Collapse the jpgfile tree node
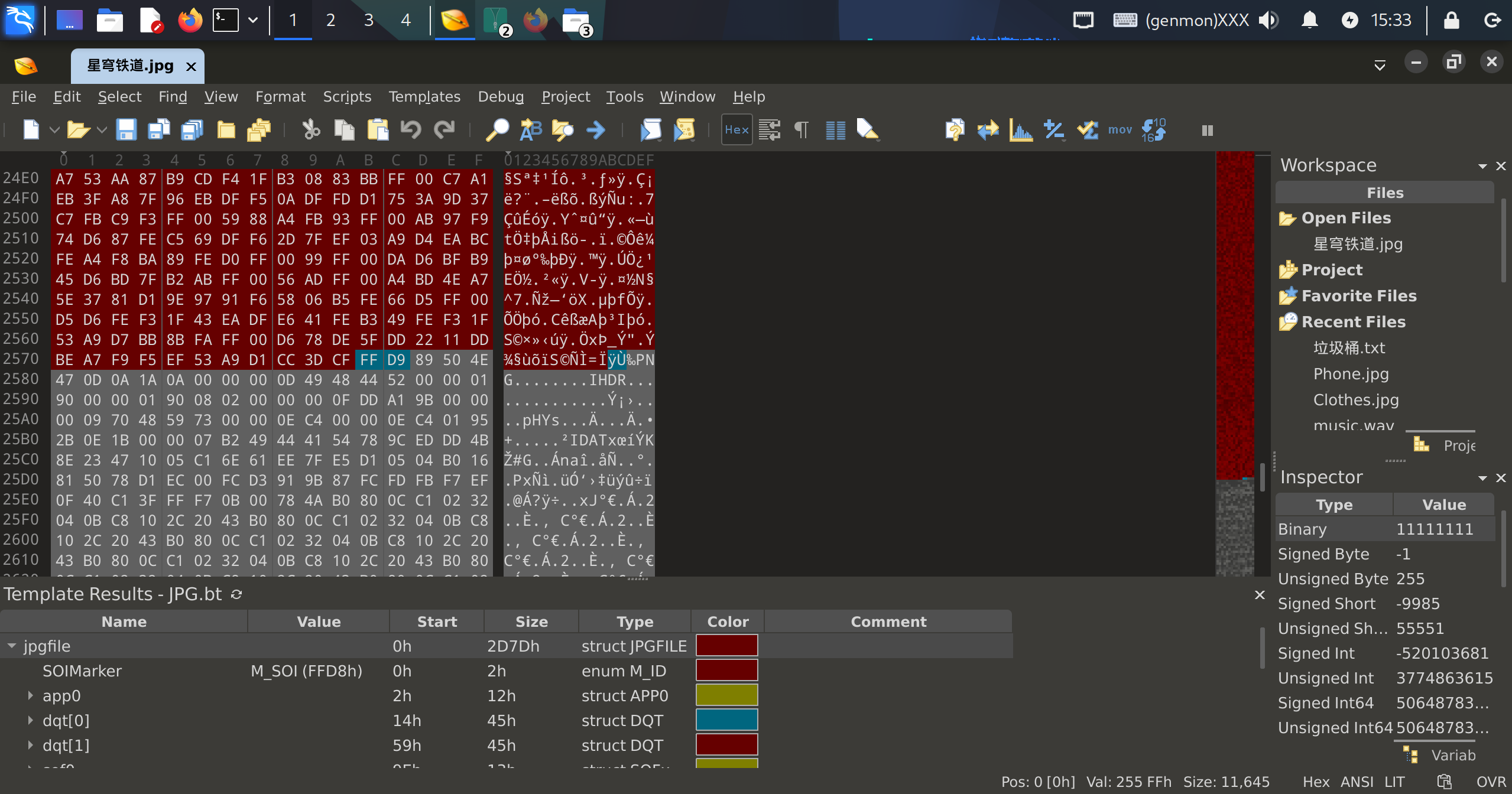Screen dimensions: 1512x794 click(12, 646)
